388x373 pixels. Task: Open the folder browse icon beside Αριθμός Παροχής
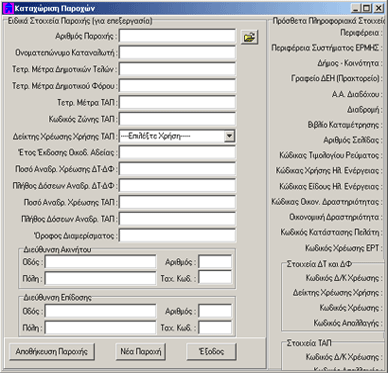250,38
